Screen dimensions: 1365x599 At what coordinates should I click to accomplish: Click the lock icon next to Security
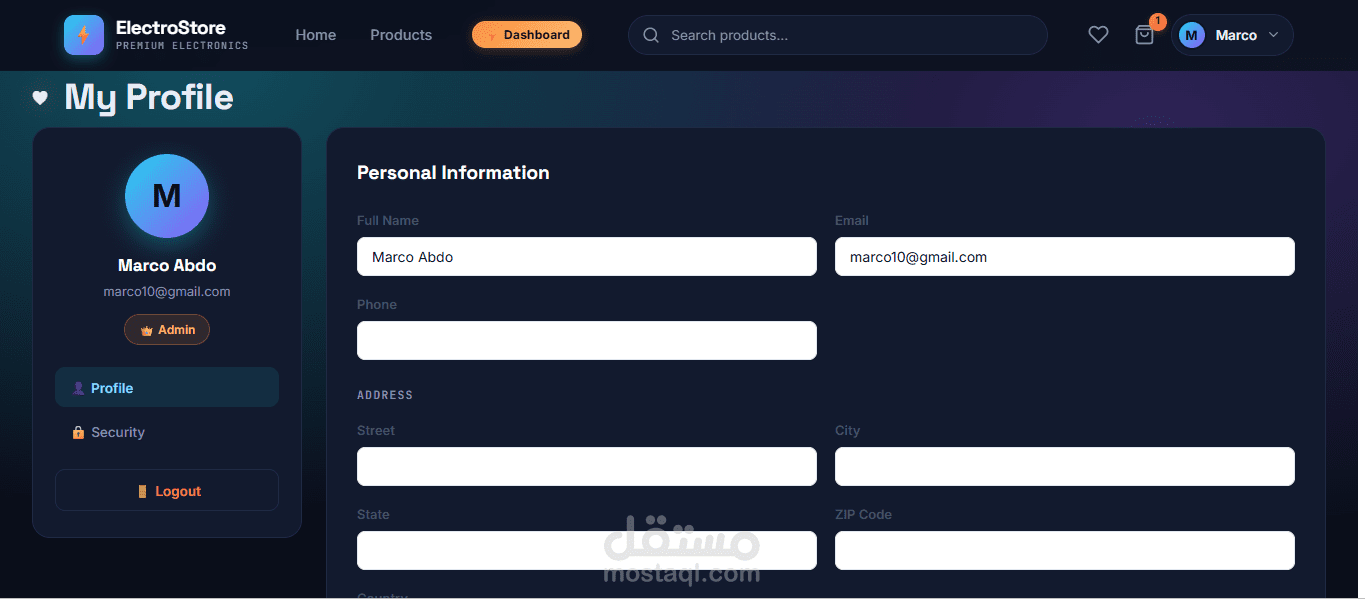pos(78,432)
